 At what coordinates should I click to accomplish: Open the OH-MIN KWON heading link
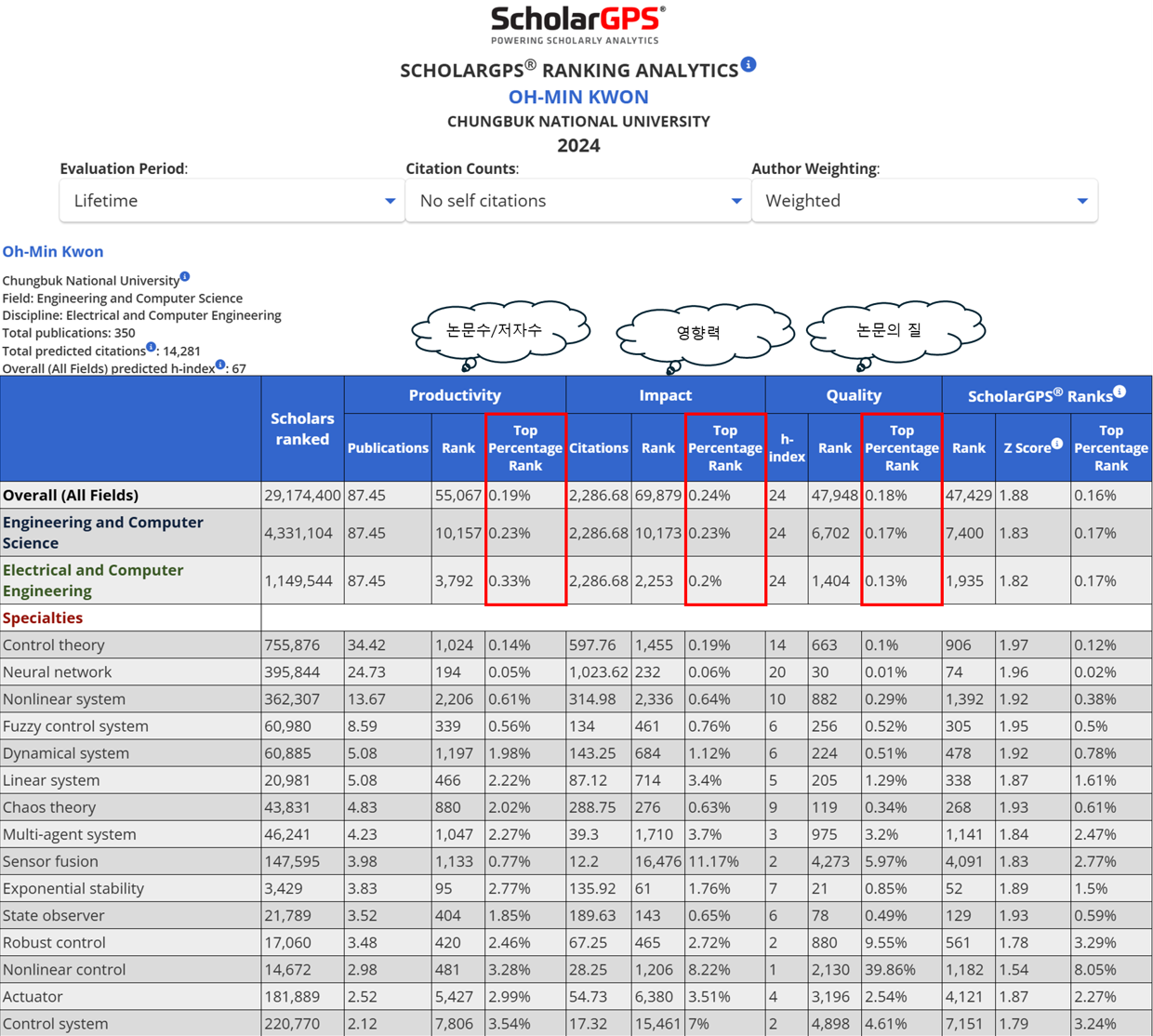(578, 97)
